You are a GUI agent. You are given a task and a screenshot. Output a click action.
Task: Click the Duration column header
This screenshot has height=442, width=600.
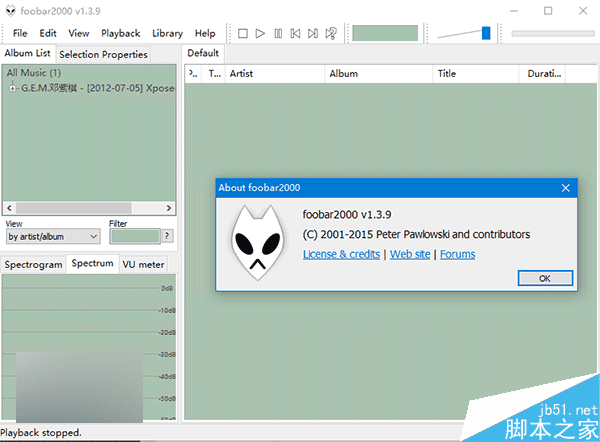[x=542, y=74]
